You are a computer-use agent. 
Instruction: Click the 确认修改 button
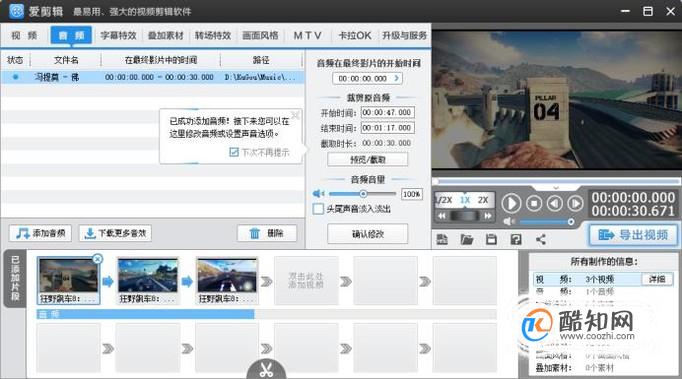[x=368, y=234]
